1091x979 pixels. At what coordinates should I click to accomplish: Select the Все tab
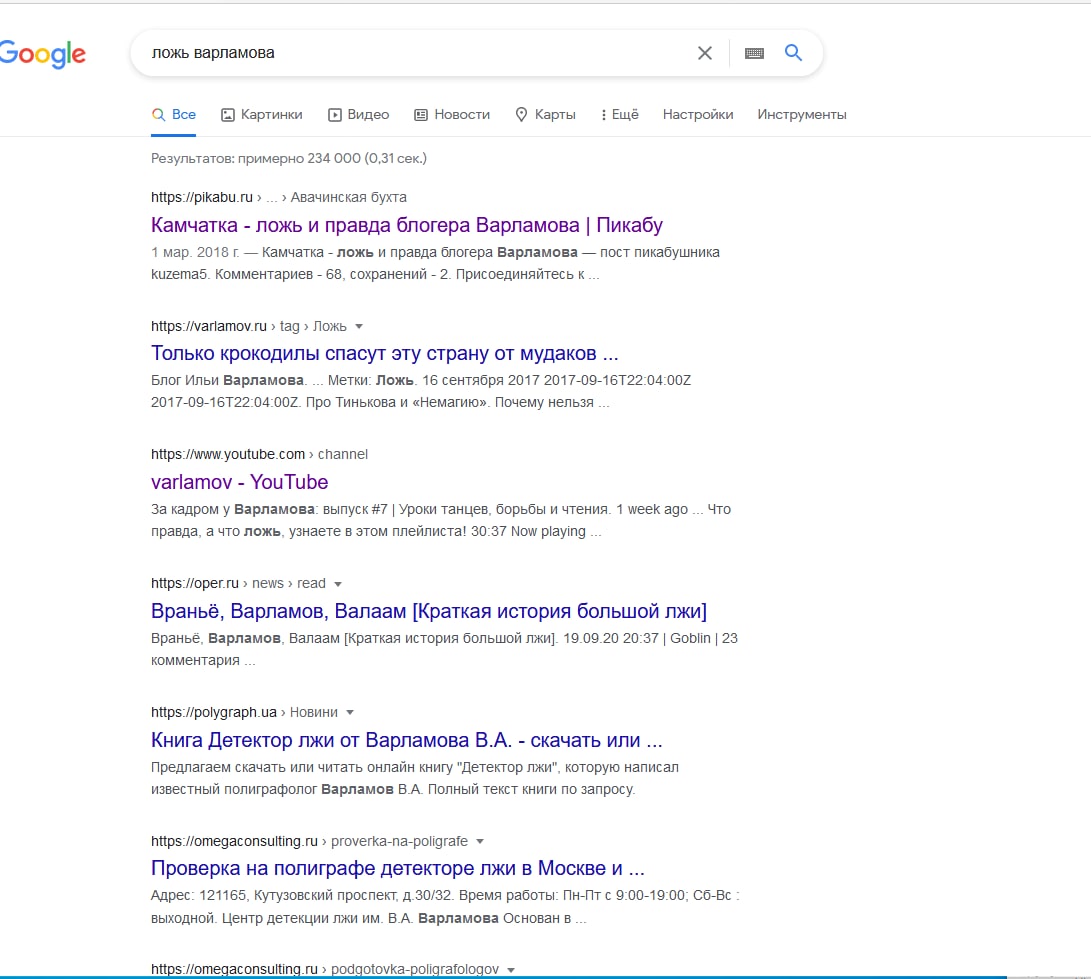(x=174, y=115)
